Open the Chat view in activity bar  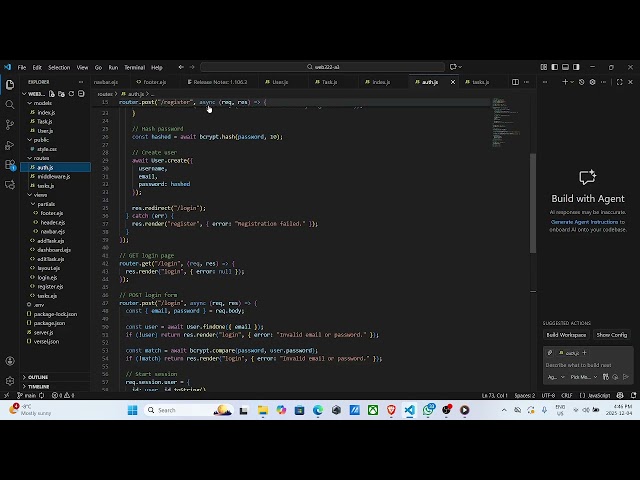click(10, 185)
